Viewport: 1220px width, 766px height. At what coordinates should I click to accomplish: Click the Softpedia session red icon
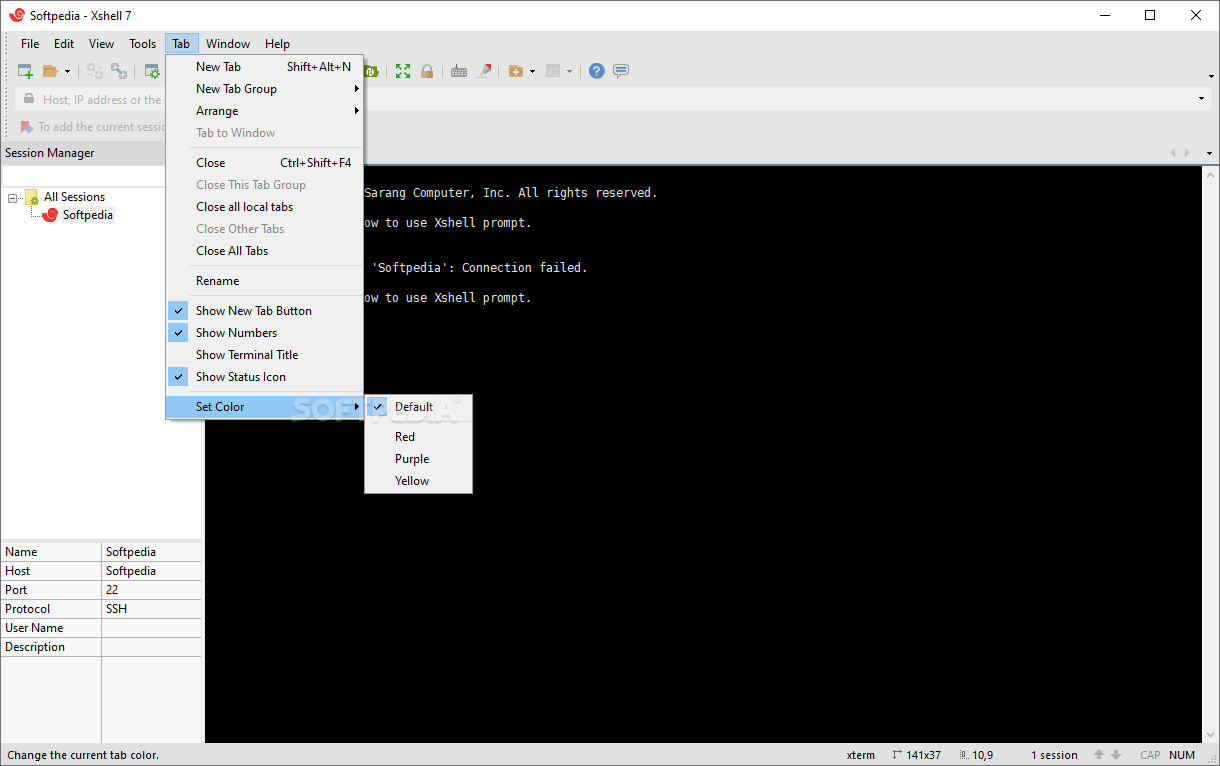[50, 215]
